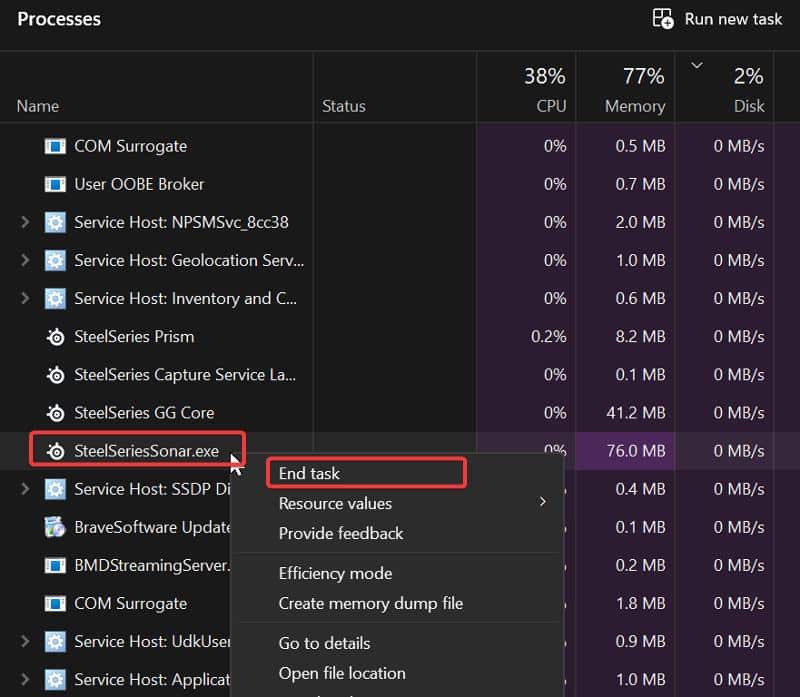The height and width of the screenshot is (697, 800).
Task: Select Service Host: Inventory and C... name
Action: click(x=185, y=298)
